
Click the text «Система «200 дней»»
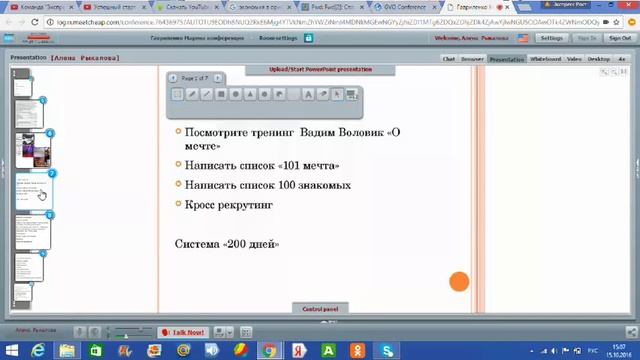point(227,244)
